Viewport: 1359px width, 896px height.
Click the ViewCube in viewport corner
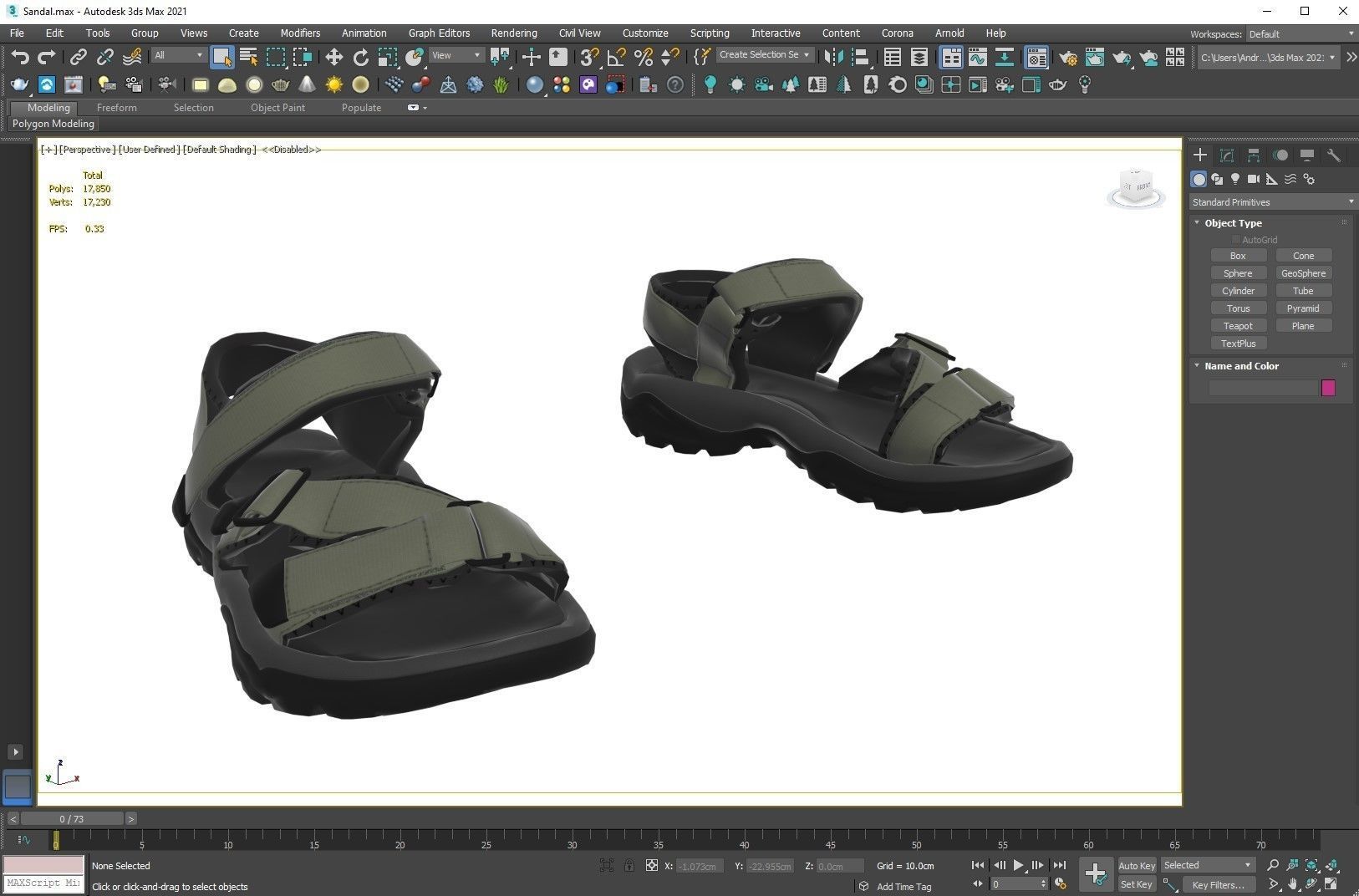[1136, 188]
